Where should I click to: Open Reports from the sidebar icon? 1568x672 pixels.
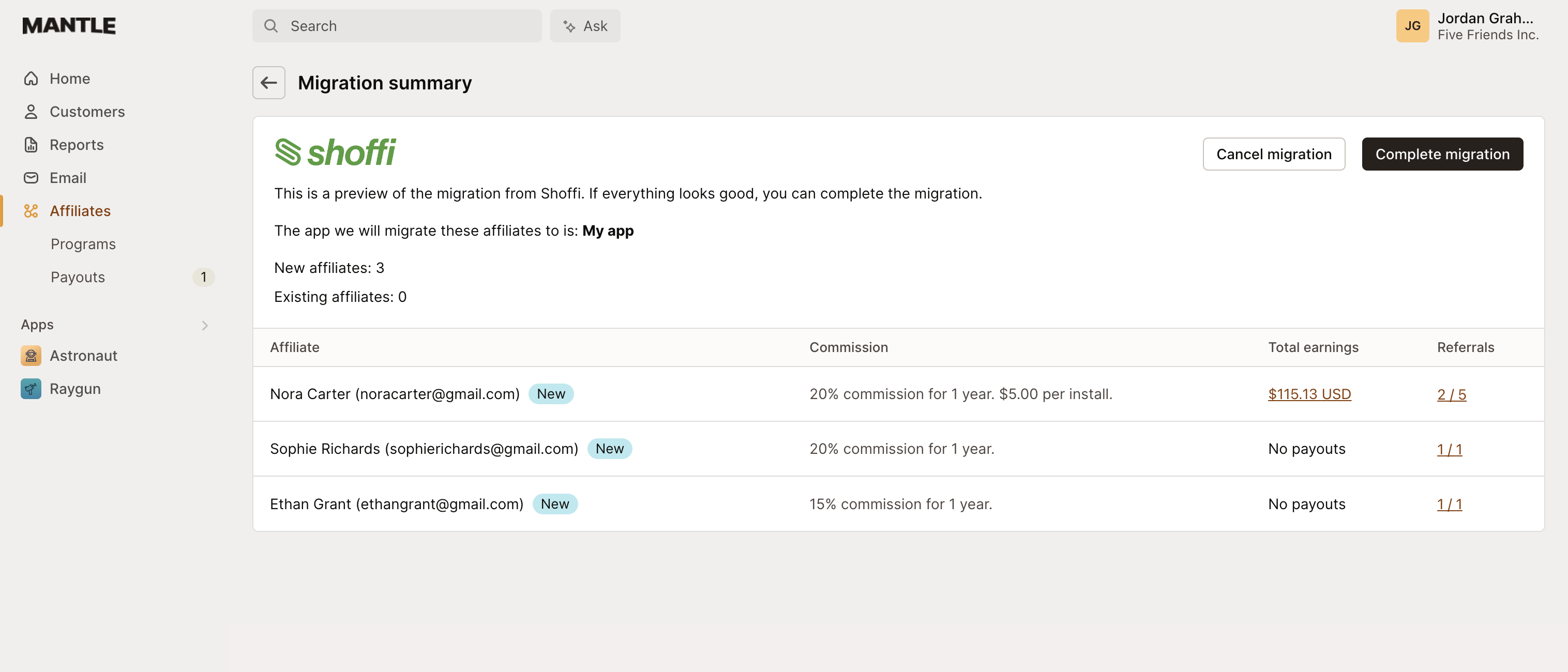click(x=31, y=144)
